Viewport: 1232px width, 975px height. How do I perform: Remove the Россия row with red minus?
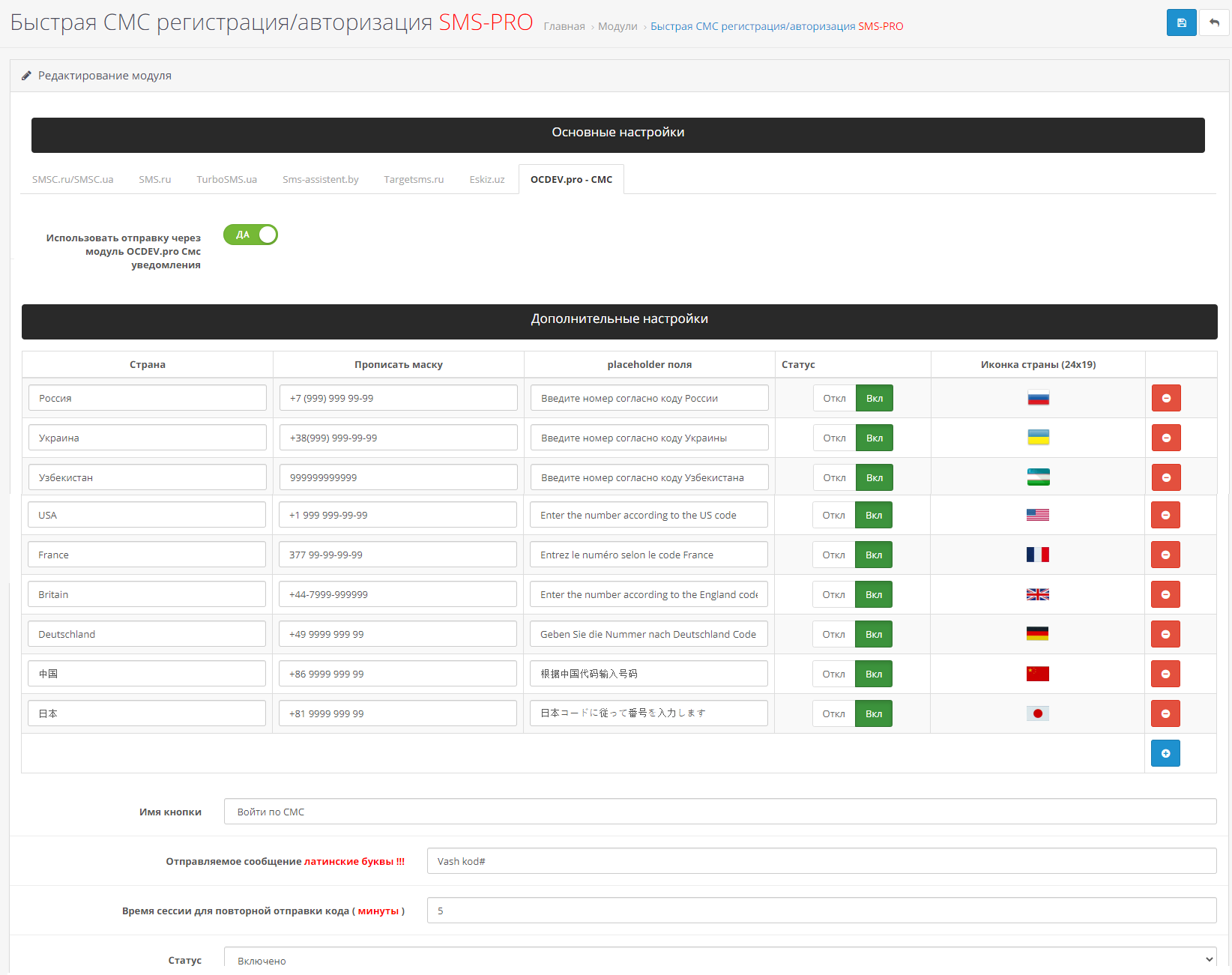pyautogui.click(x=1166, y=398)
